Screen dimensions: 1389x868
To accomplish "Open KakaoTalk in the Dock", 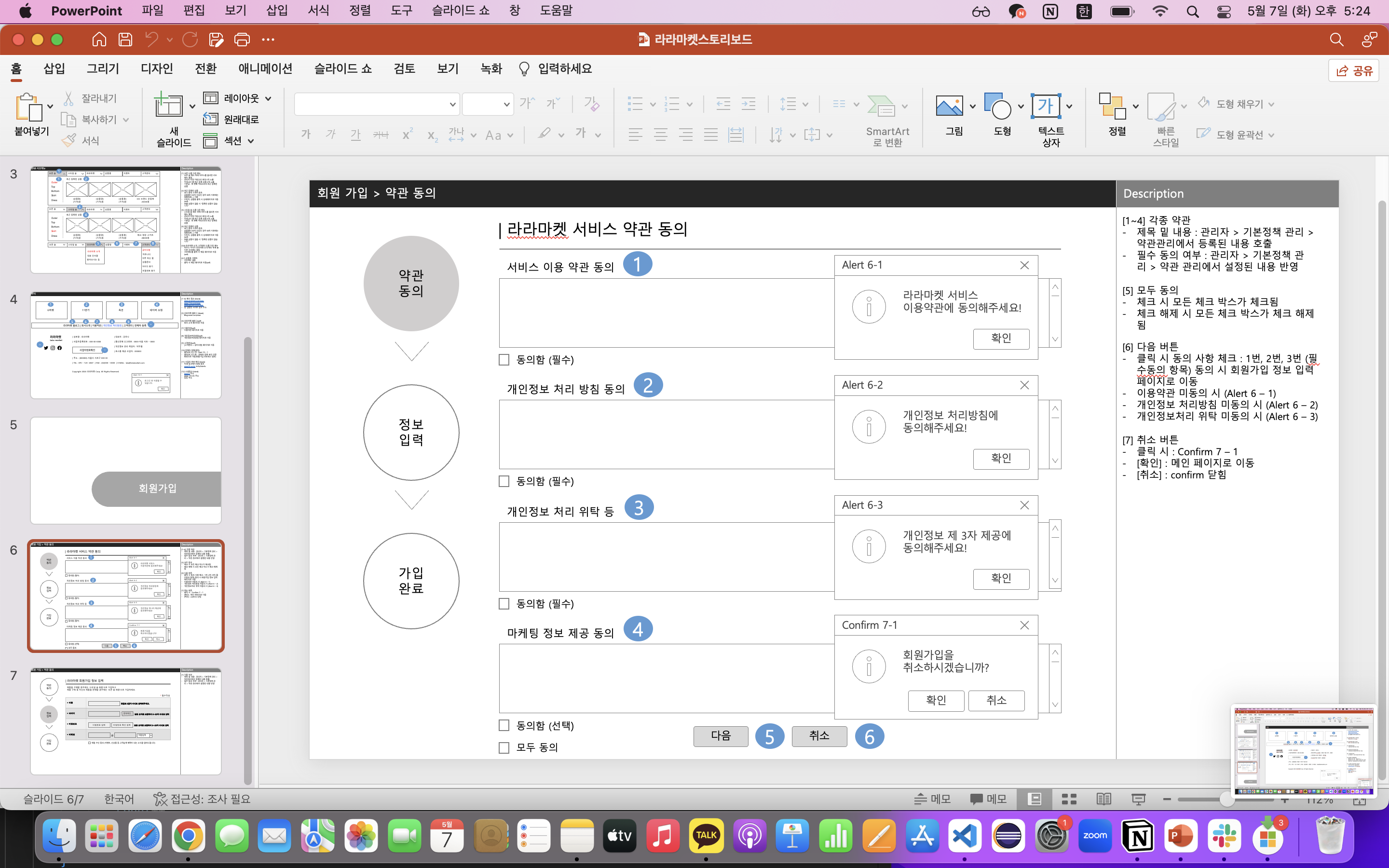I will [x=706, y=836].
